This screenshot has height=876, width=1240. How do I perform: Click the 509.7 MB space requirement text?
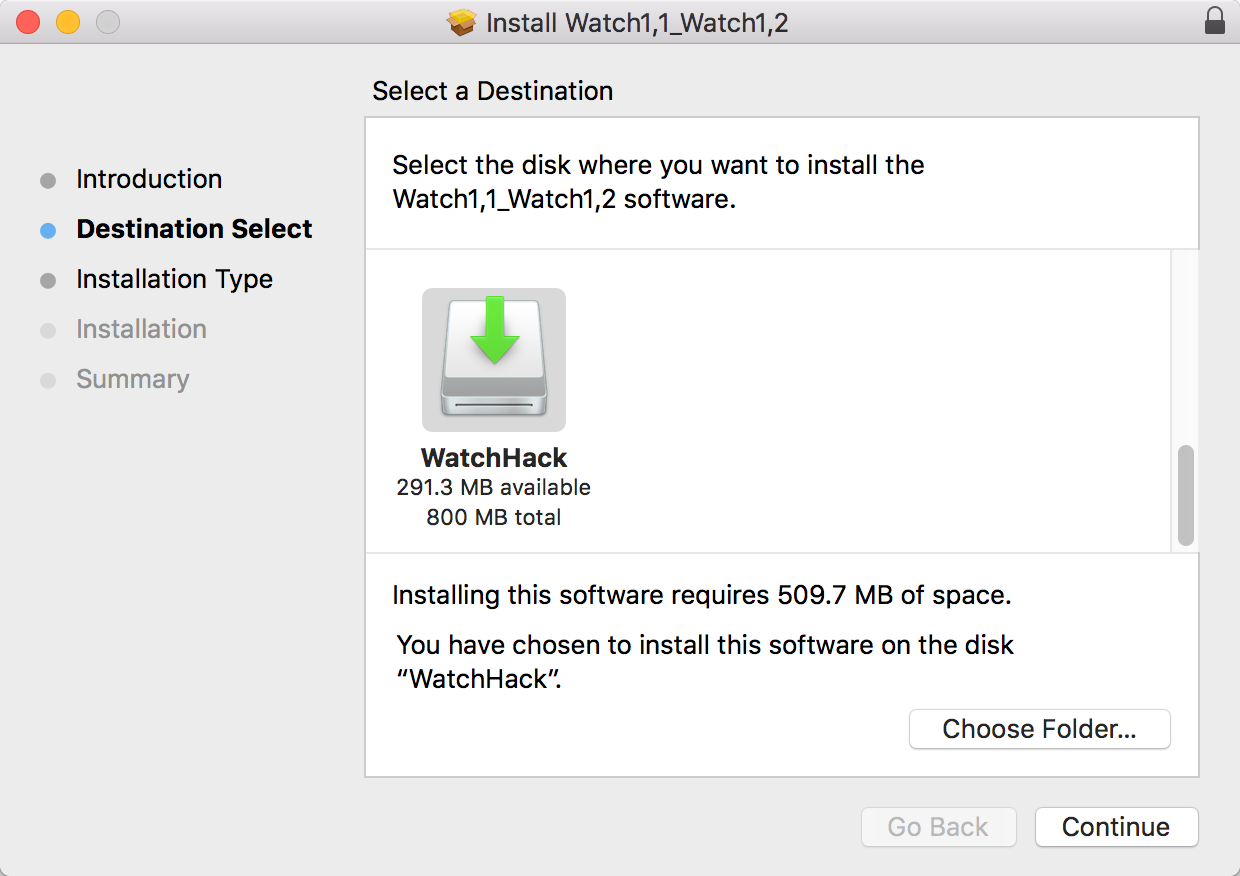click(x=702, y=596)
